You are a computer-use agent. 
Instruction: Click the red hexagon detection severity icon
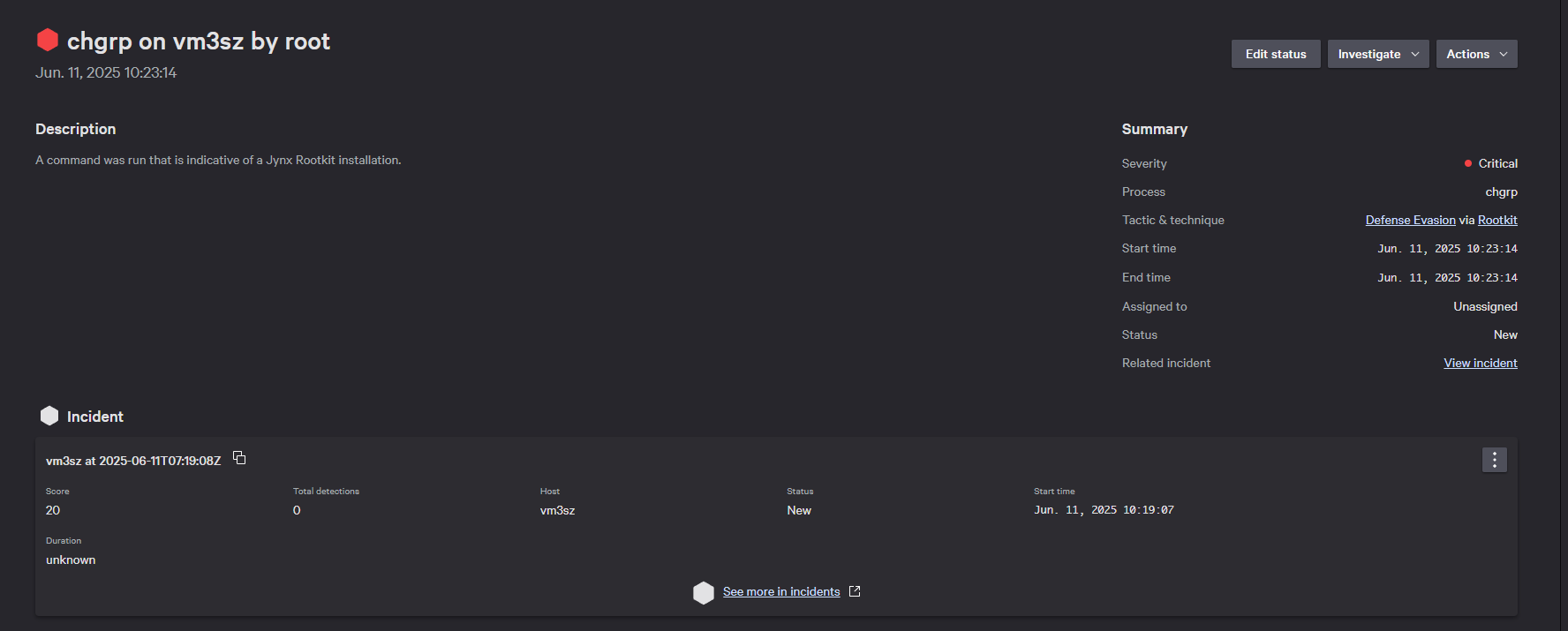point(48,40)
